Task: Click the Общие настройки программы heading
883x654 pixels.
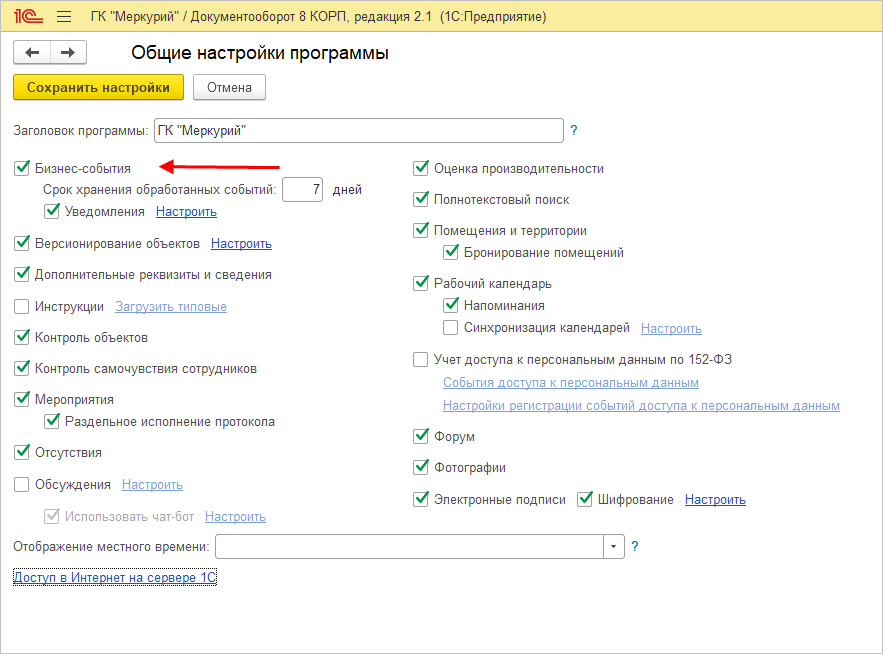Action: point(260,53)
